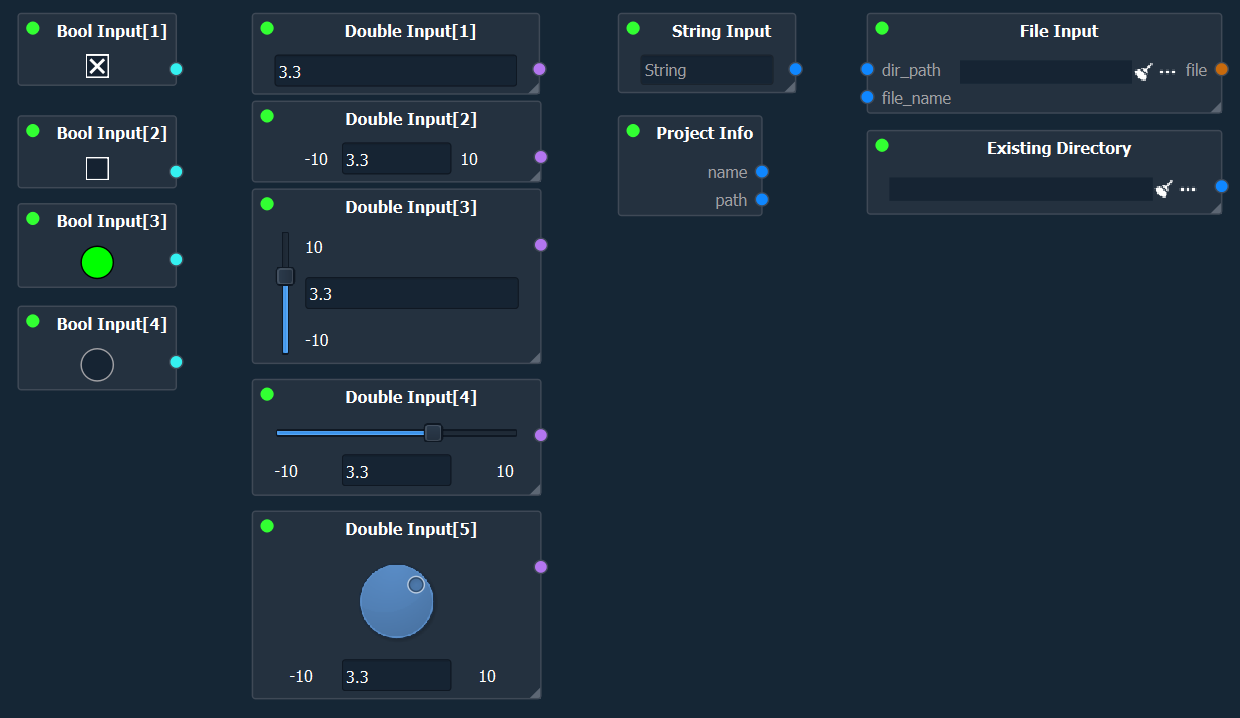
Task: Click the Double Input[3] value field
Action: pyautogui.click(x=412, y=293)
